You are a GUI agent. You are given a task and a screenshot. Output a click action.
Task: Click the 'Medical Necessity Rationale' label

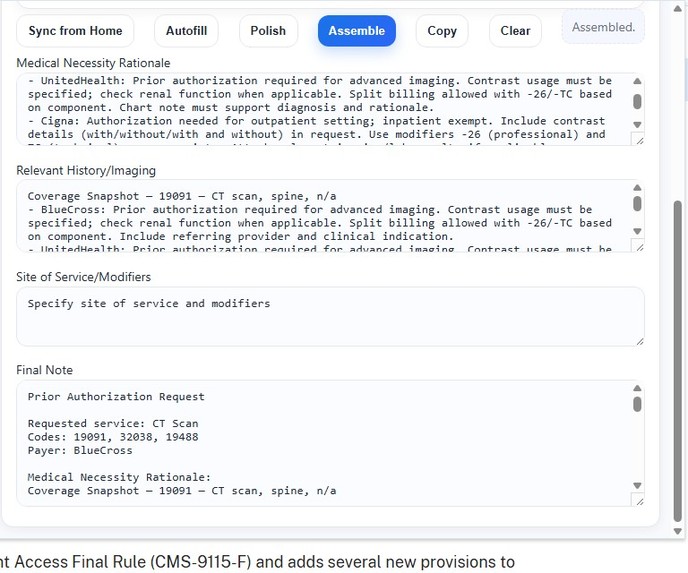point(93,63)
